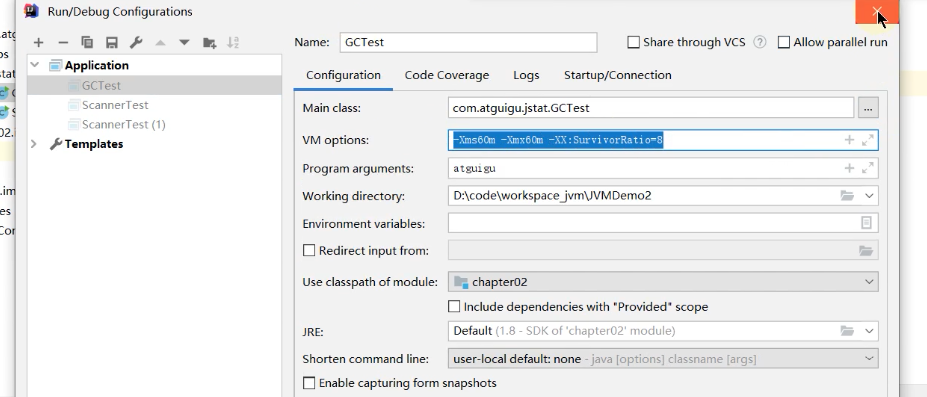The height and width of the screenshot is (397, 927).
Task: Click the Environment variables field
Action: 663,223
